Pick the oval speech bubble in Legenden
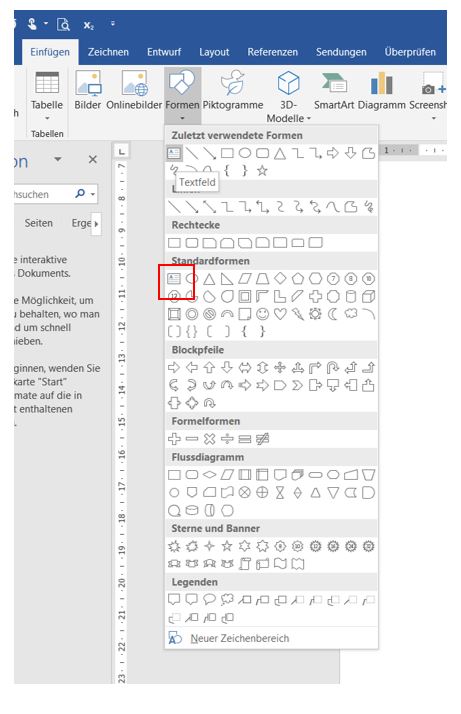 [210, 600]
